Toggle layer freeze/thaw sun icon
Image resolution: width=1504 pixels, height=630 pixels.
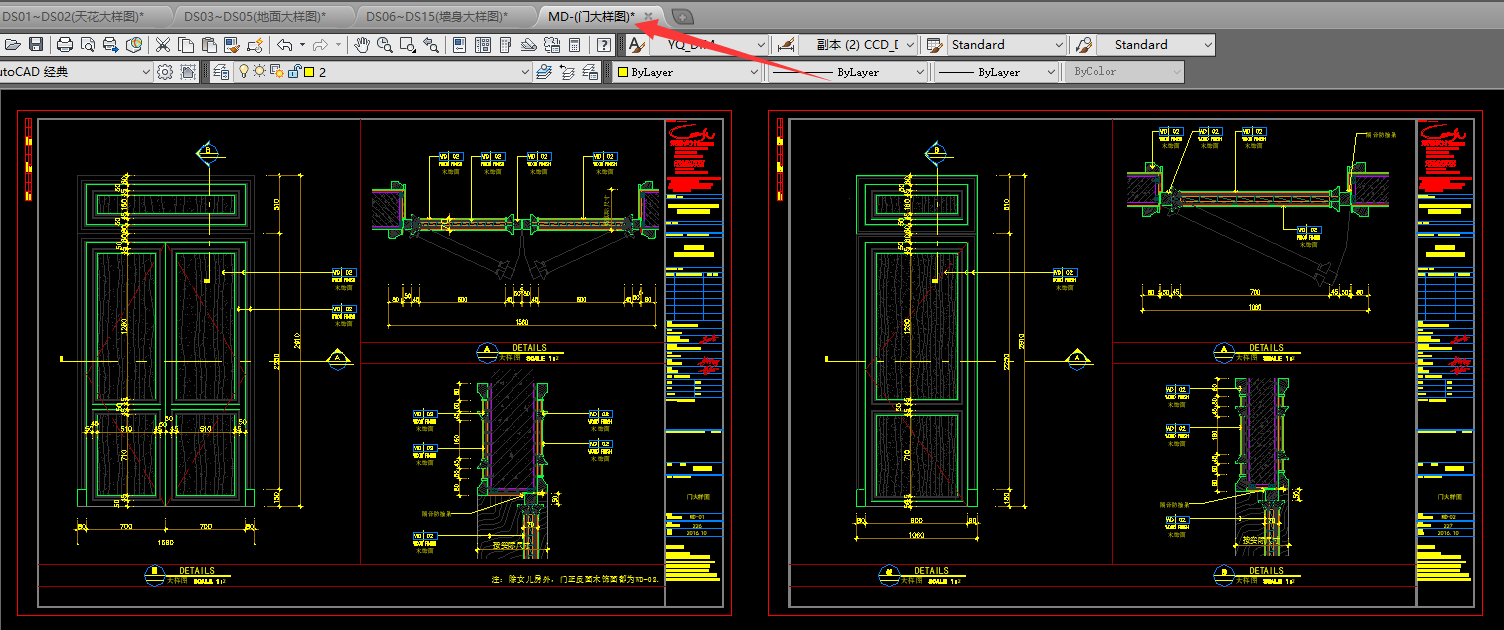point(260,72)
